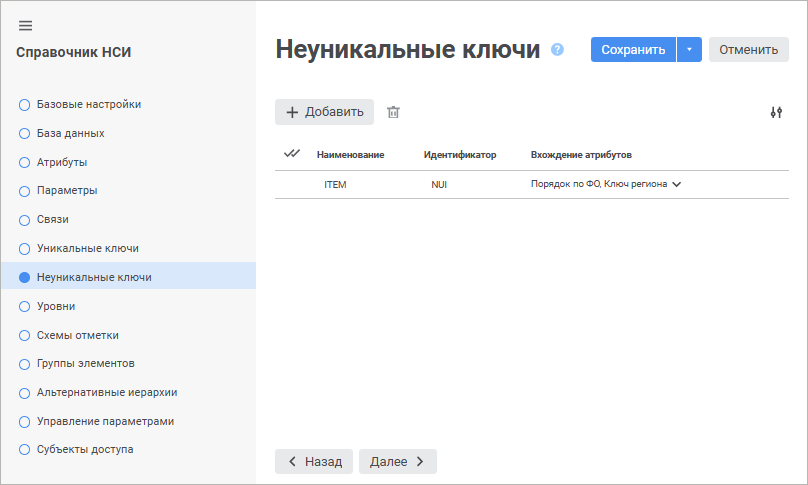Click the Неуникальные ключи page heading
Screen dimensions: 808x485
408,49
